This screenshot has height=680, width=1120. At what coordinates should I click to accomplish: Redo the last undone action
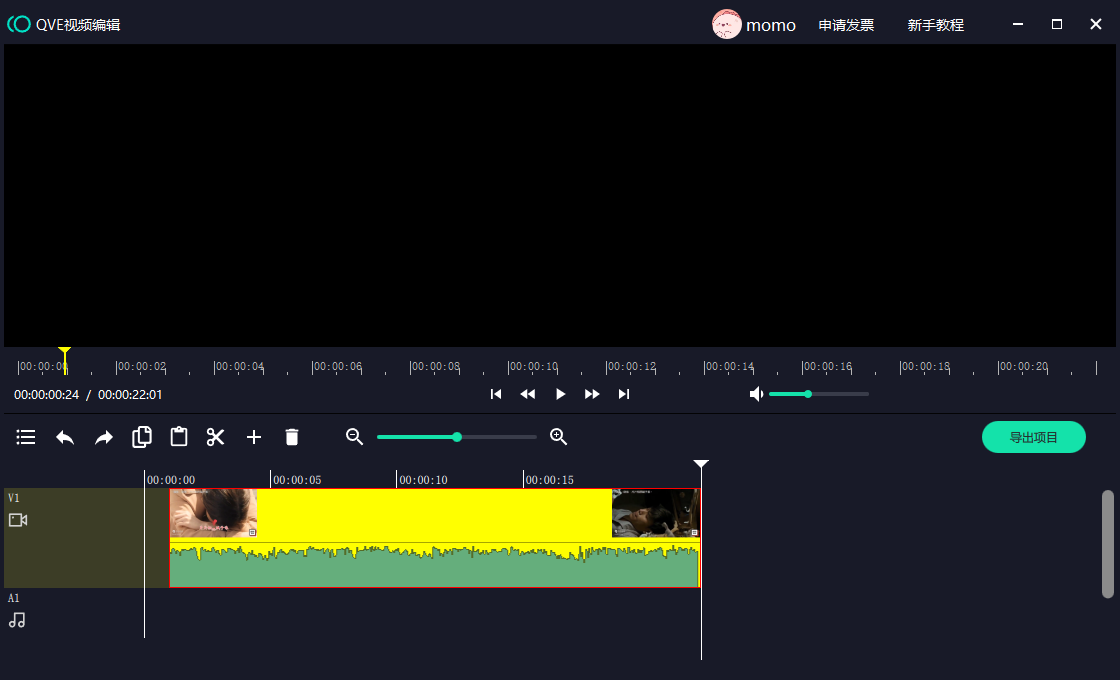coord(104,437)
